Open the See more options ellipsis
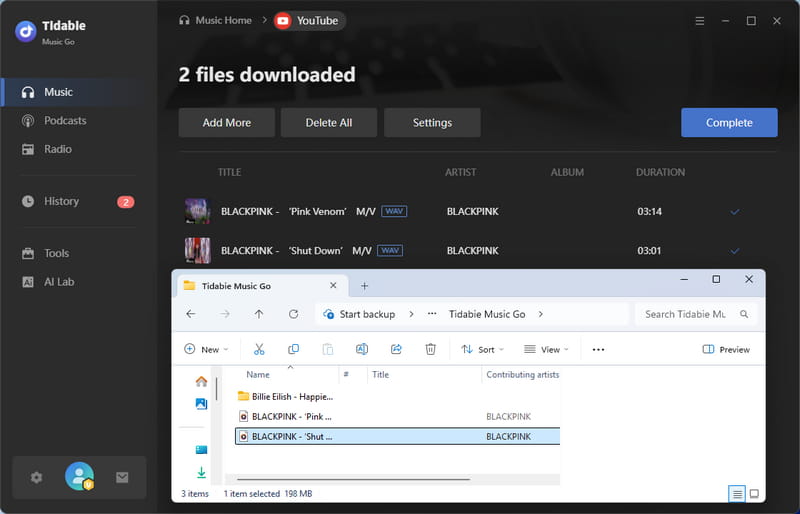This screenshot has height=514, width=800. (x=598, y=350)
